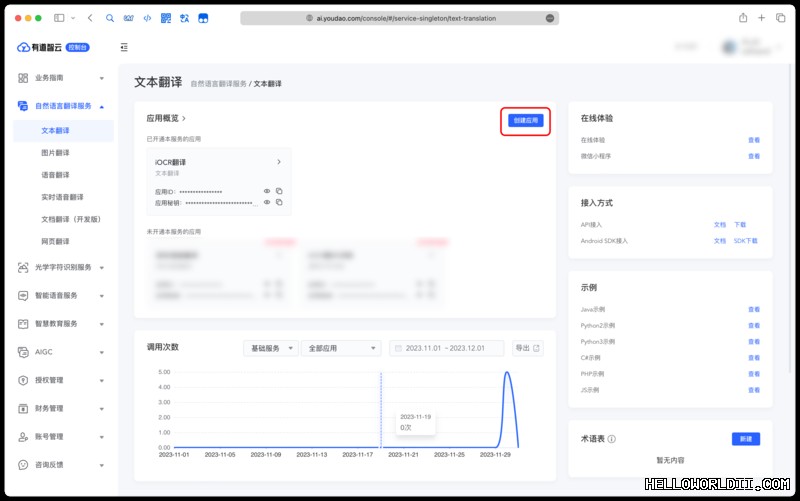View 微信小程序 link

click(754, 156)
